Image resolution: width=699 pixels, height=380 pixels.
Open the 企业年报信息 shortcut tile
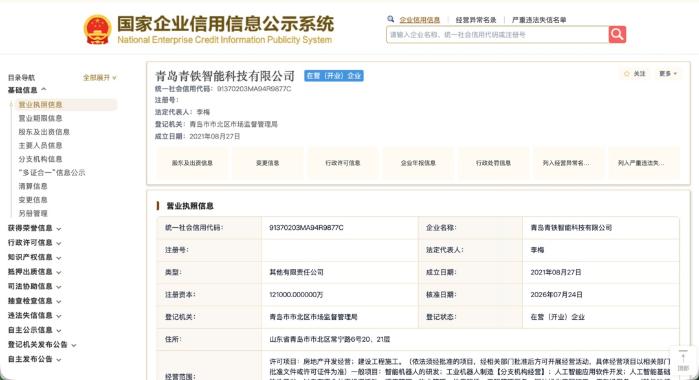click(x=418, y=163)
